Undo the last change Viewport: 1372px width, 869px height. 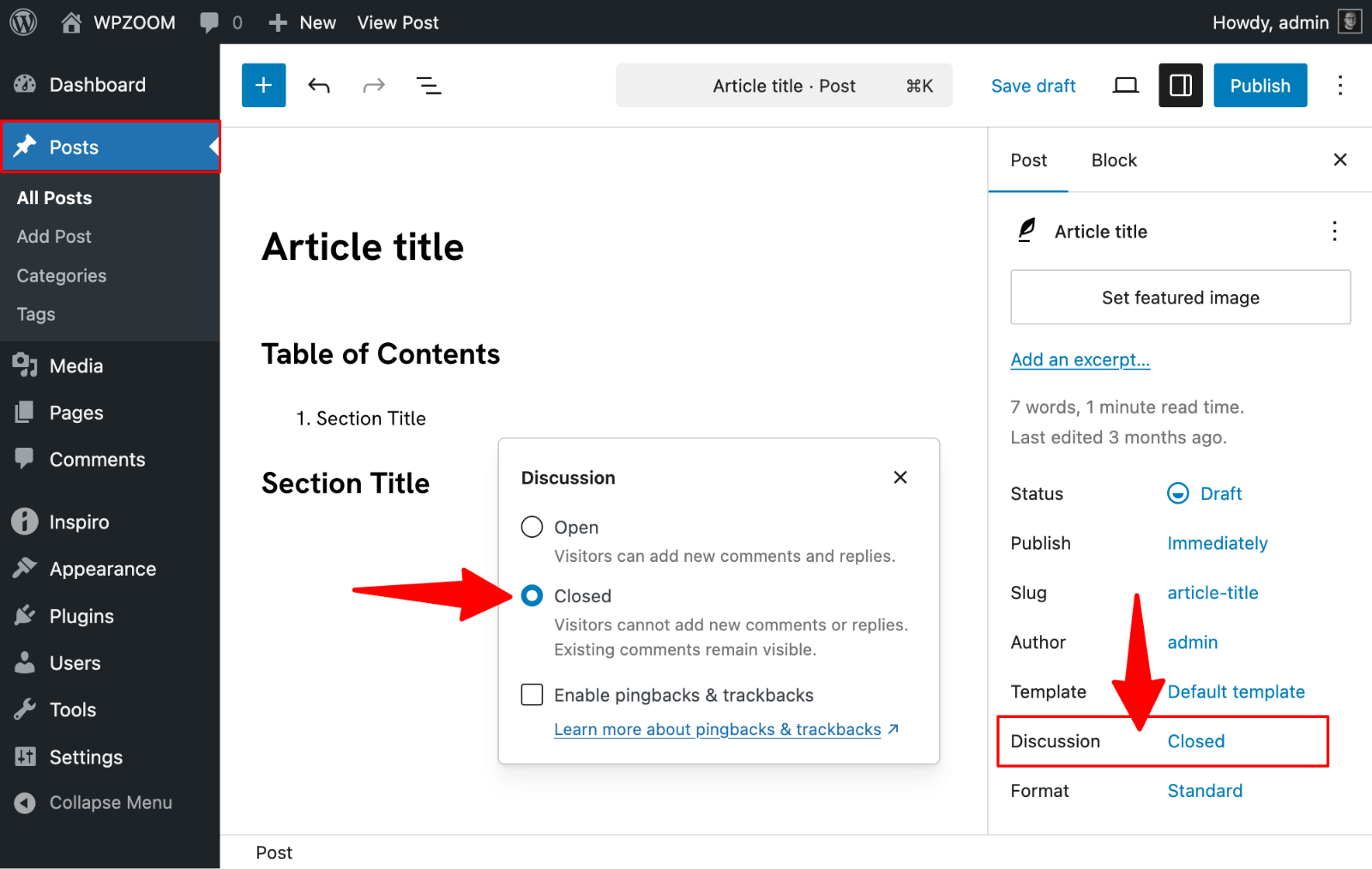click(319, 85)
